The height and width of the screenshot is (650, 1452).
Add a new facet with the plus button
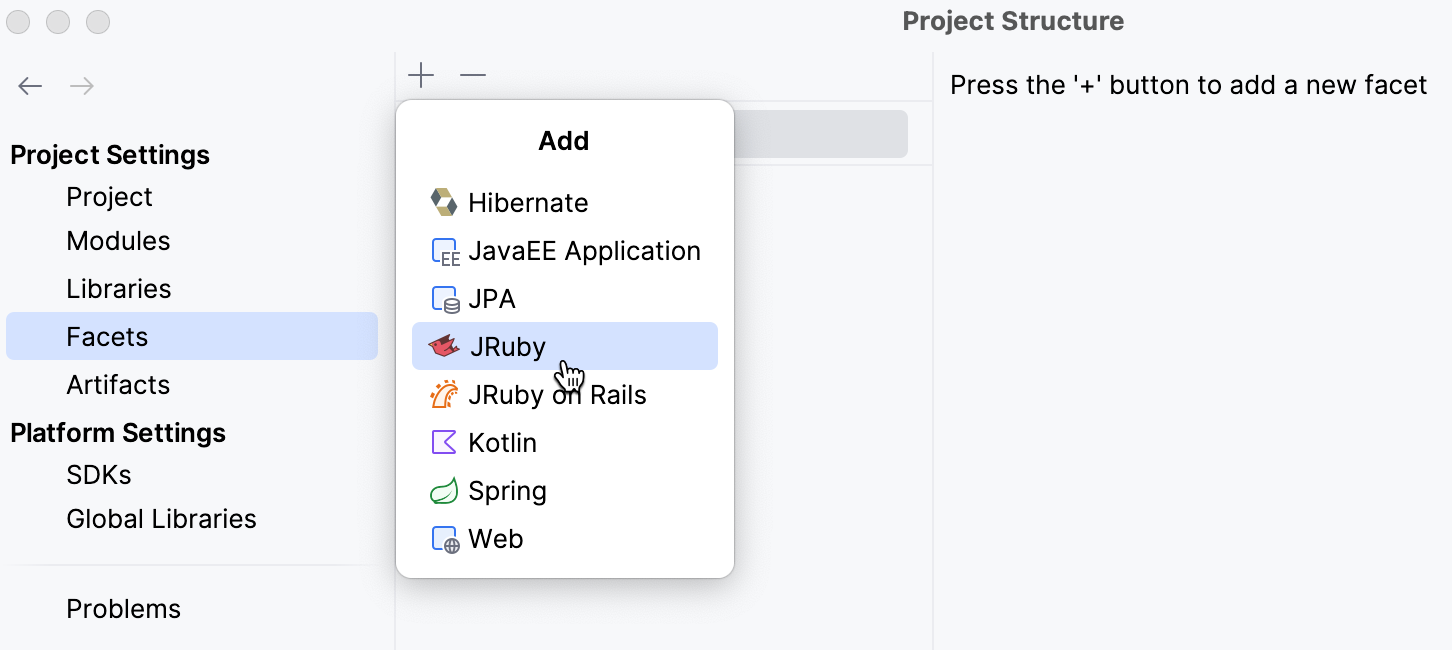point(421,75)
